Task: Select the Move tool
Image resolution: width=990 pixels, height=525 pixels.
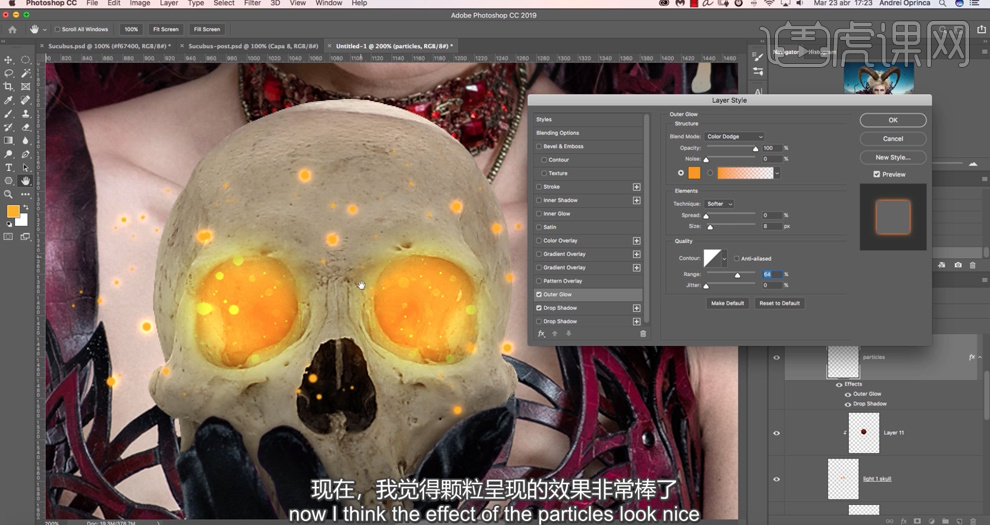Action: click(x=9, y=60)
